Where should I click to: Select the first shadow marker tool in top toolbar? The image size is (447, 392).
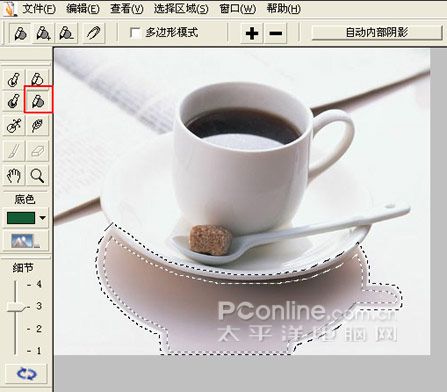pyautogui.click(x=20, y=33)
